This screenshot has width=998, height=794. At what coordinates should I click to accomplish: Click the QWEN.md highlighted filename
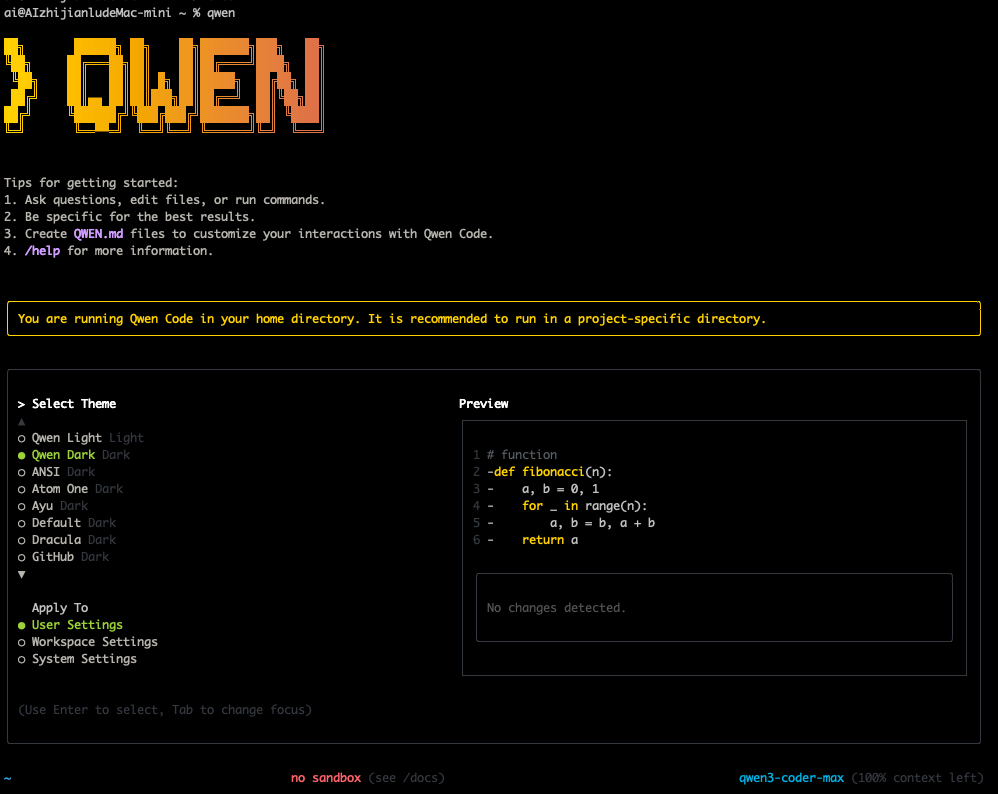(99, 234)
